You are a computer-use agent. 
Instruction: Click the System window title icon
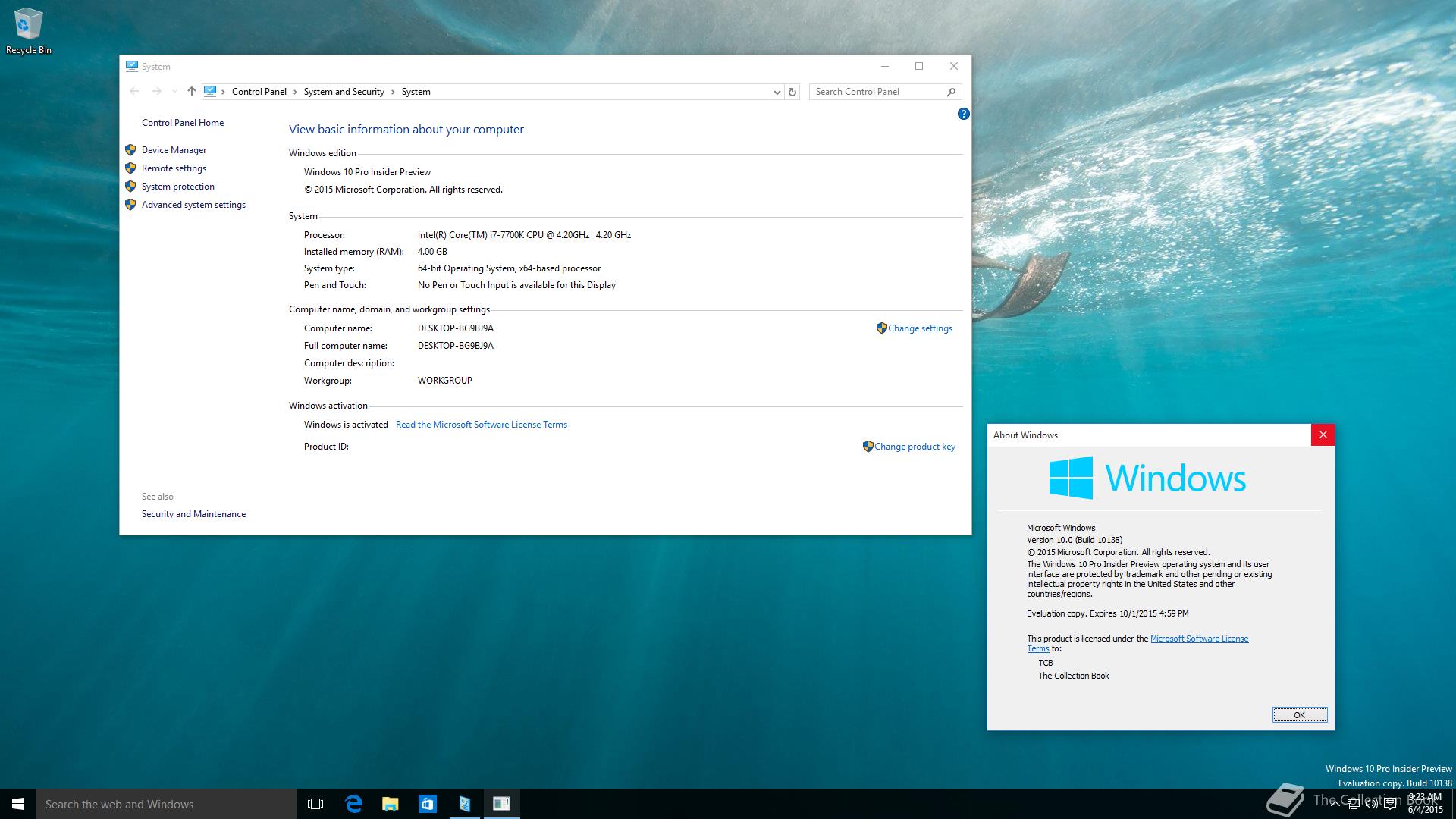[132, 66]
